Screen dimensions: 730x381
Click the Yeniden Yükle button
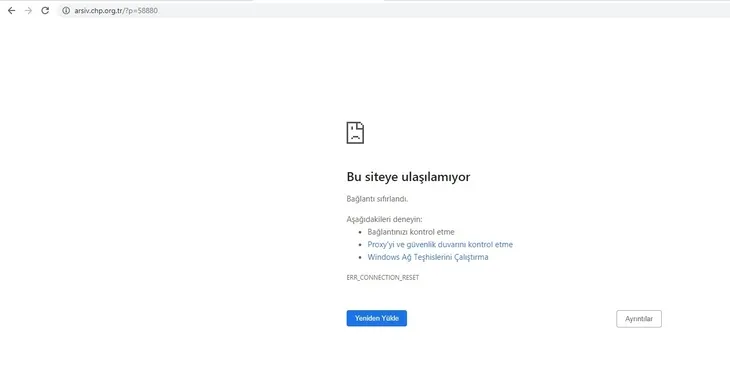tap(377, 318)
